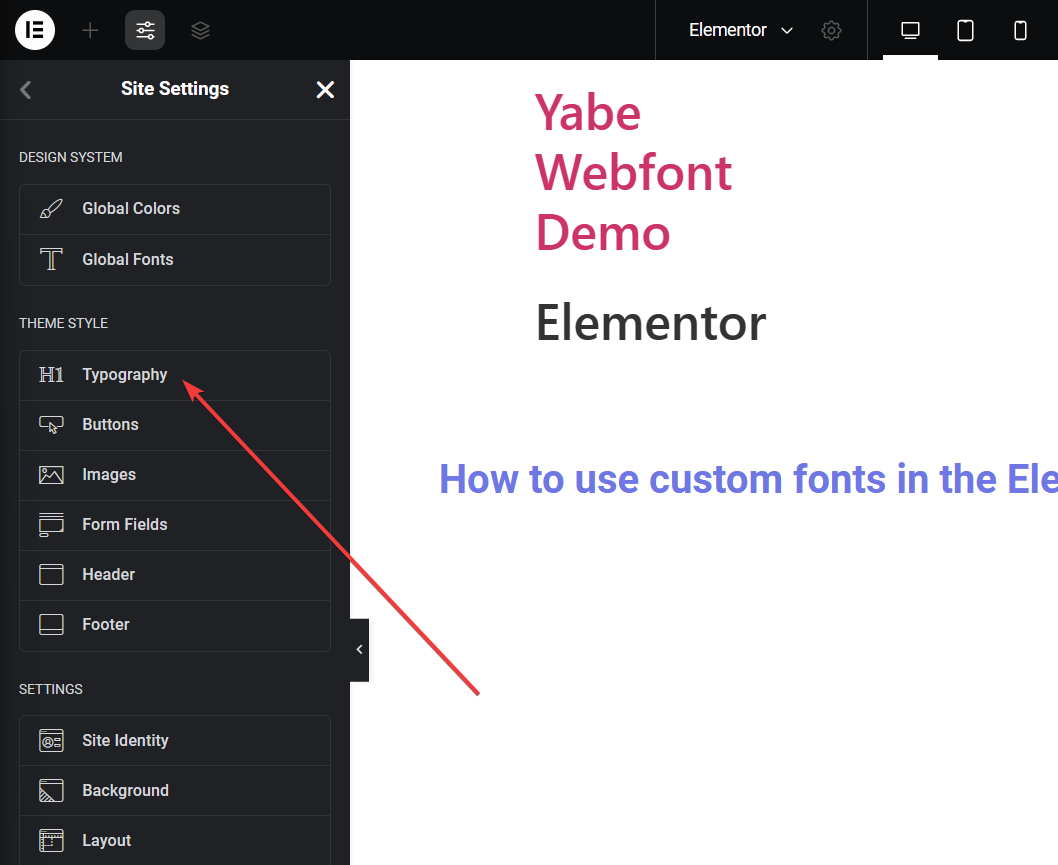Go back using the panel back chevron

(x=26, y=90)
